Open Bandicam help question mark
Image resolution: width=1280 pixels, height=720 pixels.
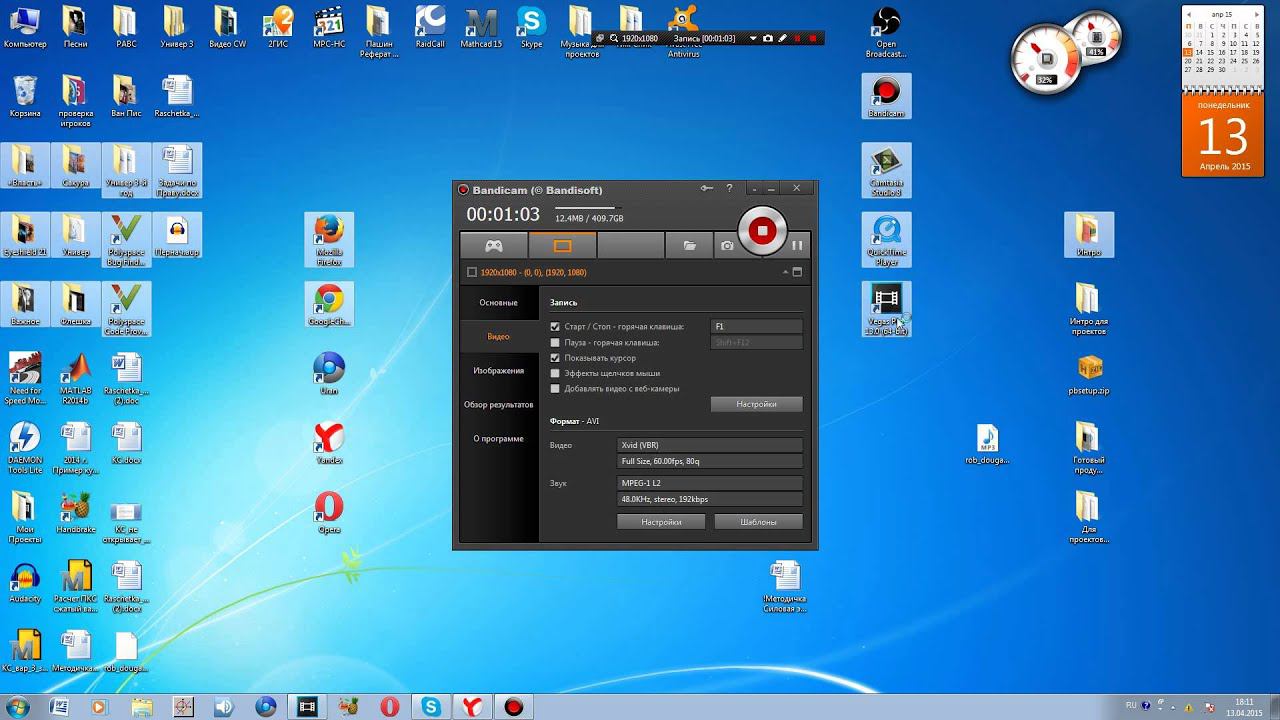tap(729, 188)
